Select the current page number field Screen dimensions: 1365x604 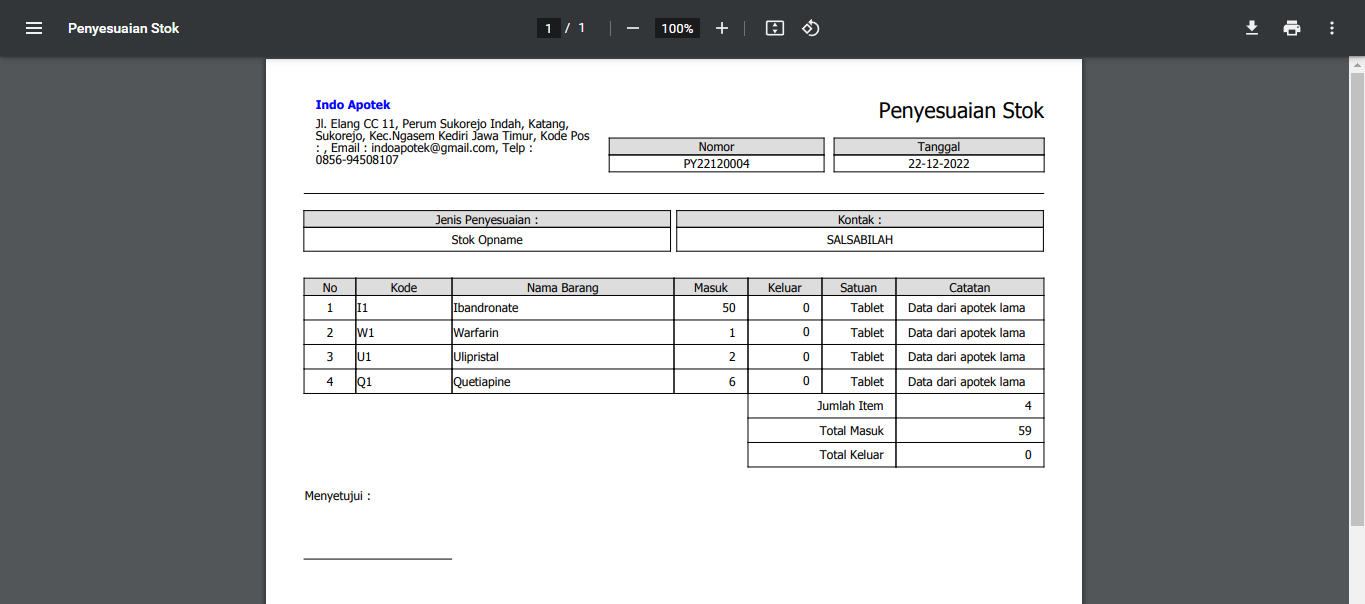click(x=548, y=28)
